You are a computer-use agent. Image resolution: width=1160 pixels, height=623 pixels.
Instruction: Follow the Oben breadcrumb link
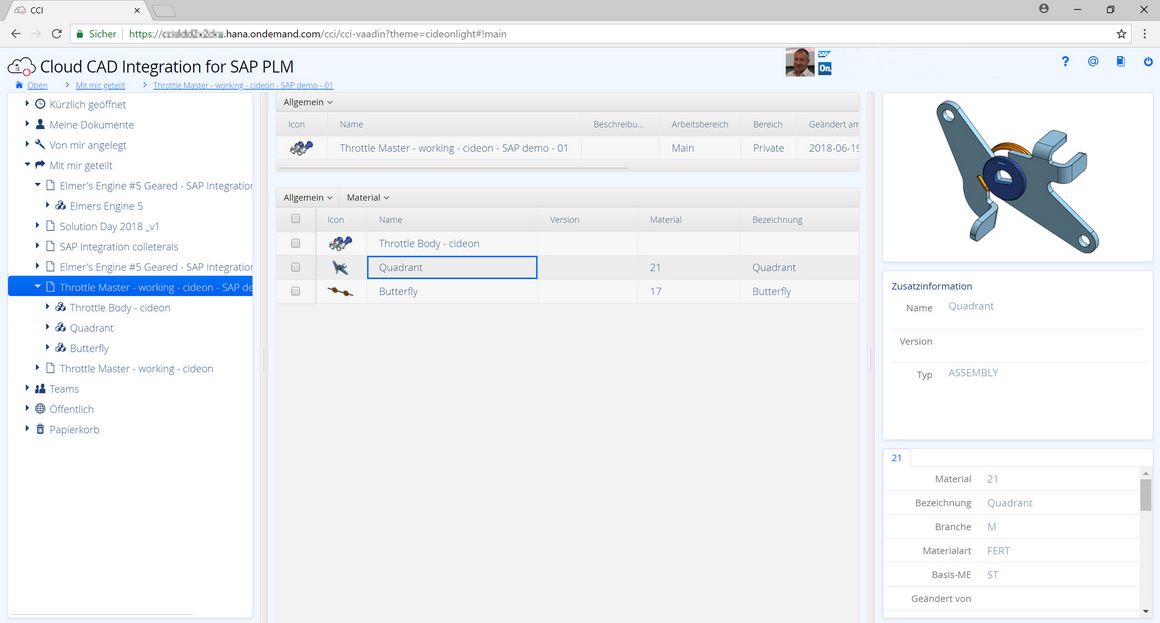[37, 86]
